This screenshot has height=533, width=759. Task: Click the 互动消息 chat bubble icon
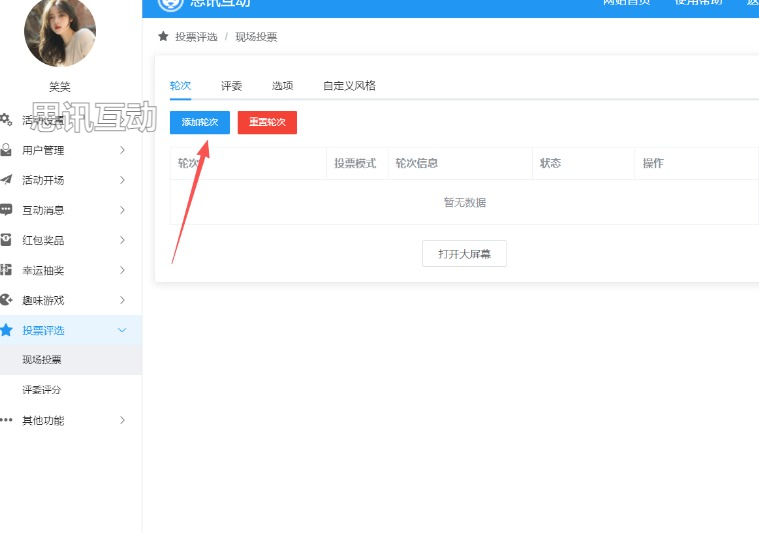point(6,210)
